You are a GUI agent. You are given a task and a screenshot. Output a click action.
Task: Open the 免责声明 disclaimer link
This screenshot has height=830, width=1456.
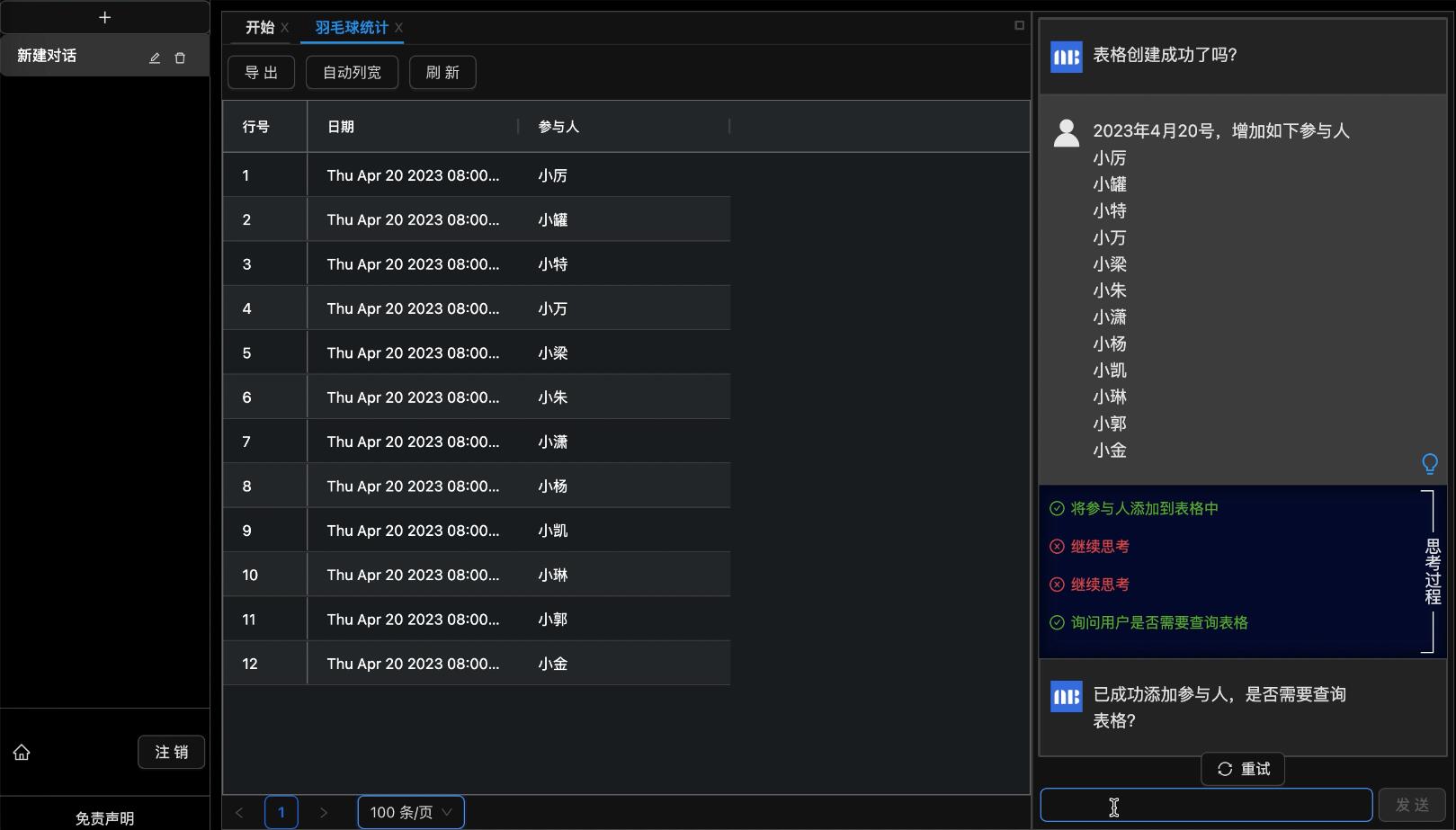[104, 818]
